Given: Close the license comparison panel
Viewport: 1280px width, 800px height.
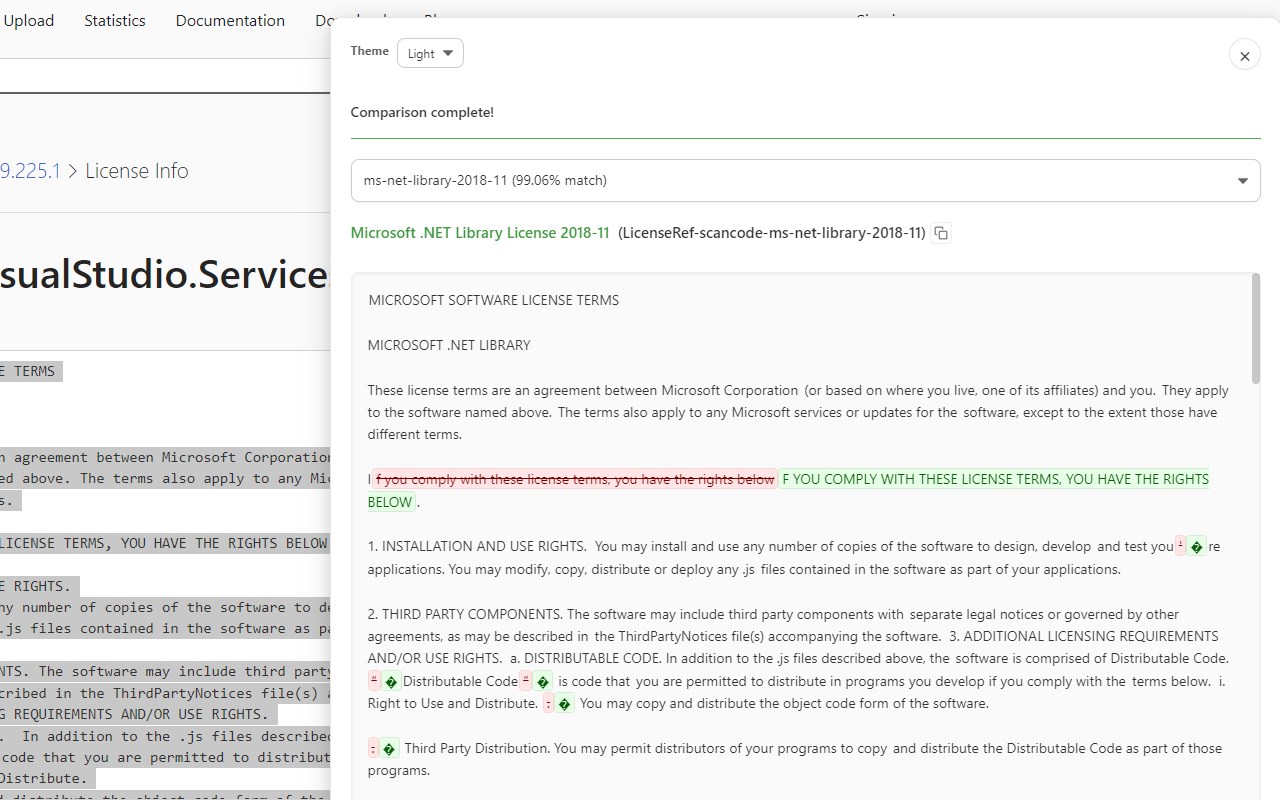Looking at the screenshot, I should click(x=1244, y=56).
